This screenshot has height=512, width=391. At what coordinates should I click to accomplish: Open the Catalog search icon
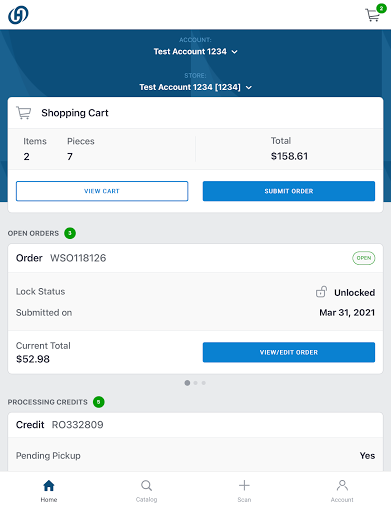tap(146, 486)
